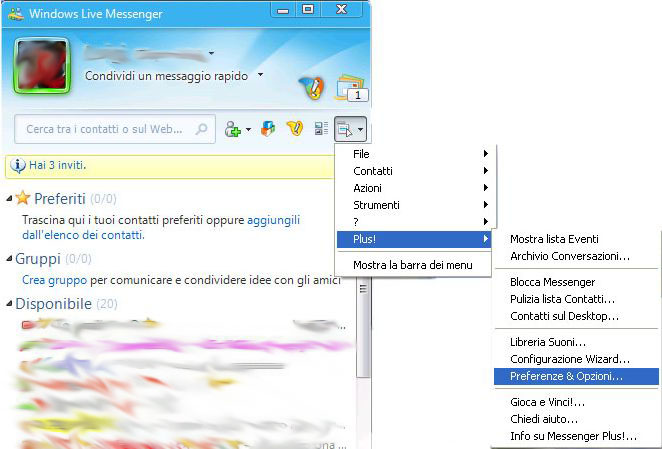Expand the Contatti submenu
The height and width of the screenshot is (449, 662).
[414, 171]
